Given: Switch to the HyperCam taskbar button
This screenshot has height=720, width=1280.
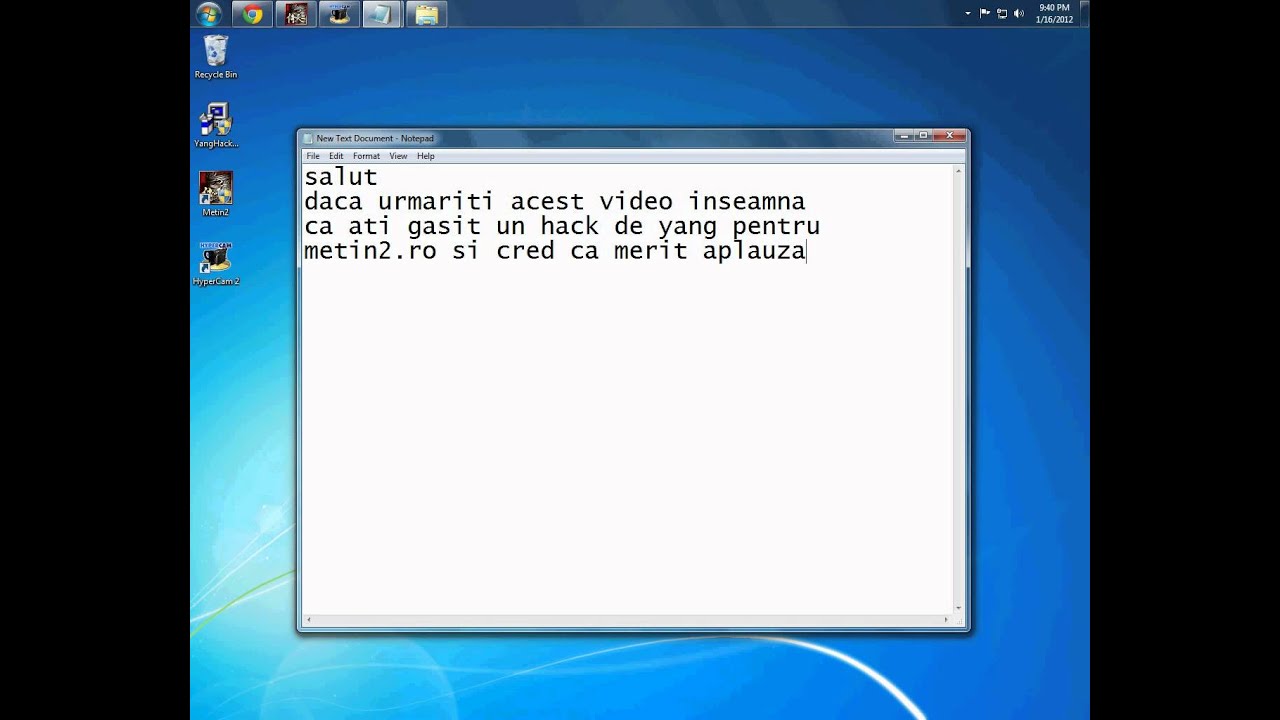Looking at the screenshot, I should (x=339, y=14).
